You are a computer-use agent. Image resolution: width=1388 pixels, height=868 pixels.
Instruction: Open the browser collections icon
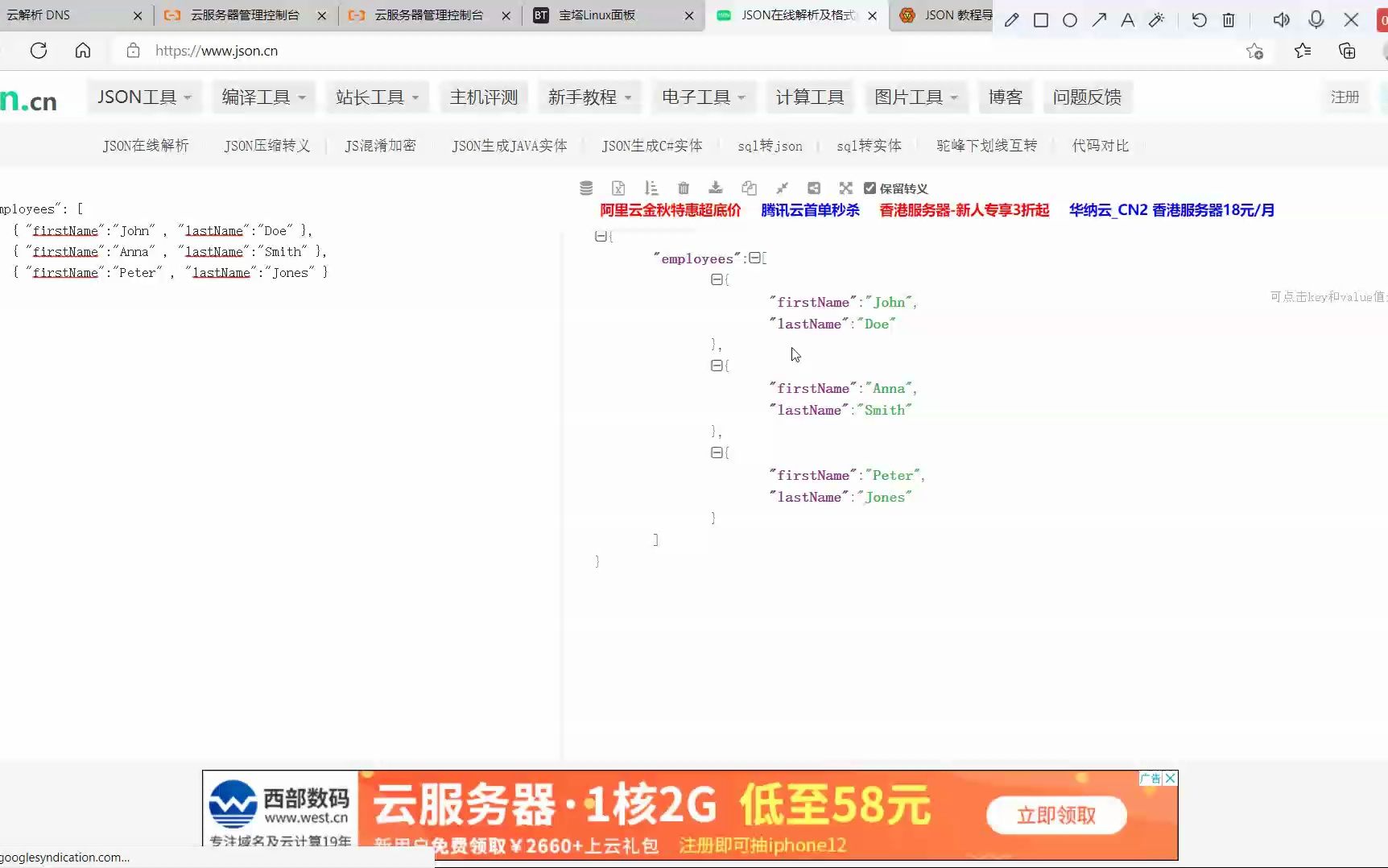point(1347,51)
